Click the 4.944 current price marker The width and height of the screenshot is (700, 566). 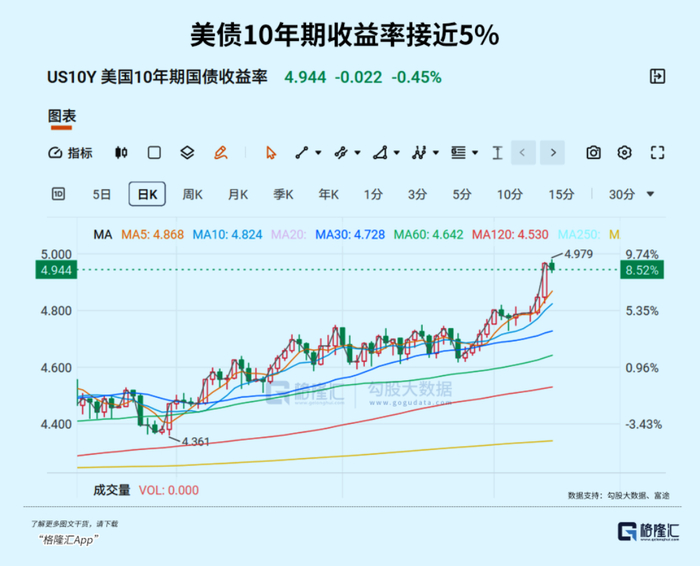point(56,270)
